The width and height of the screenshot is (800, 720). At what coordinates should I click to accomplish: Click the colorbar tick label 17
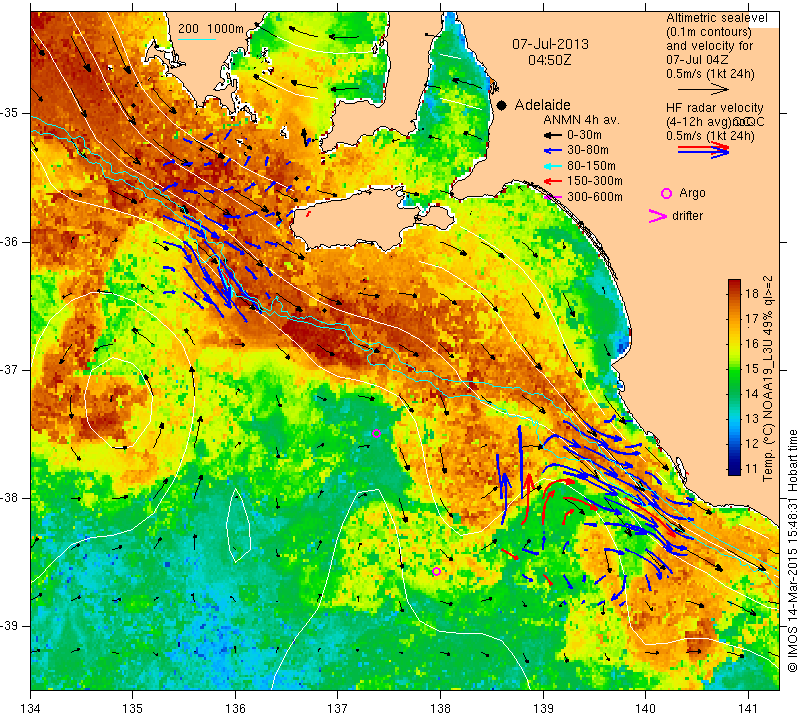coord(752,318)
